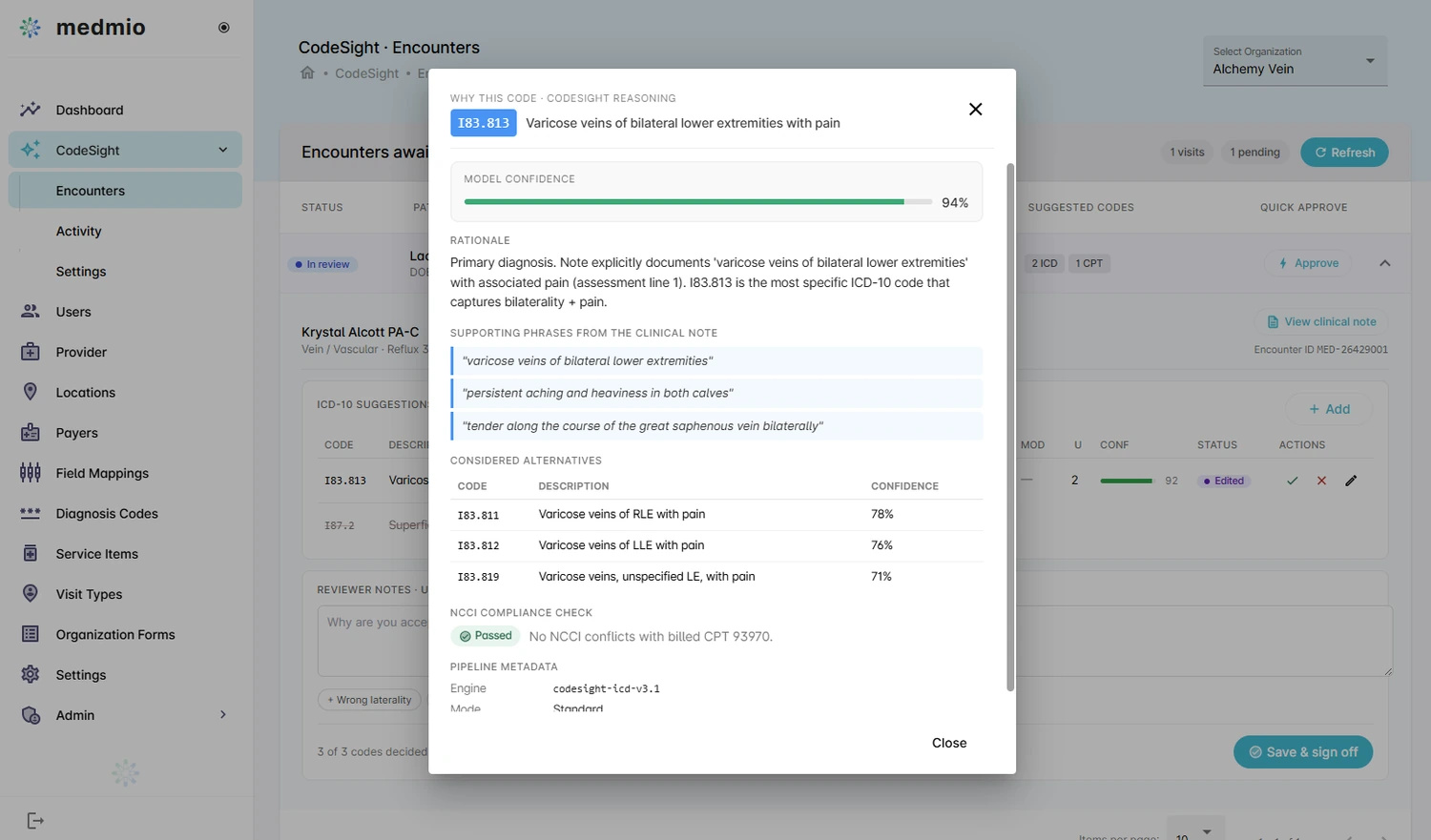Close the reasoning dialog with X icon
The image size is (1431, 840).
(975, 110)
